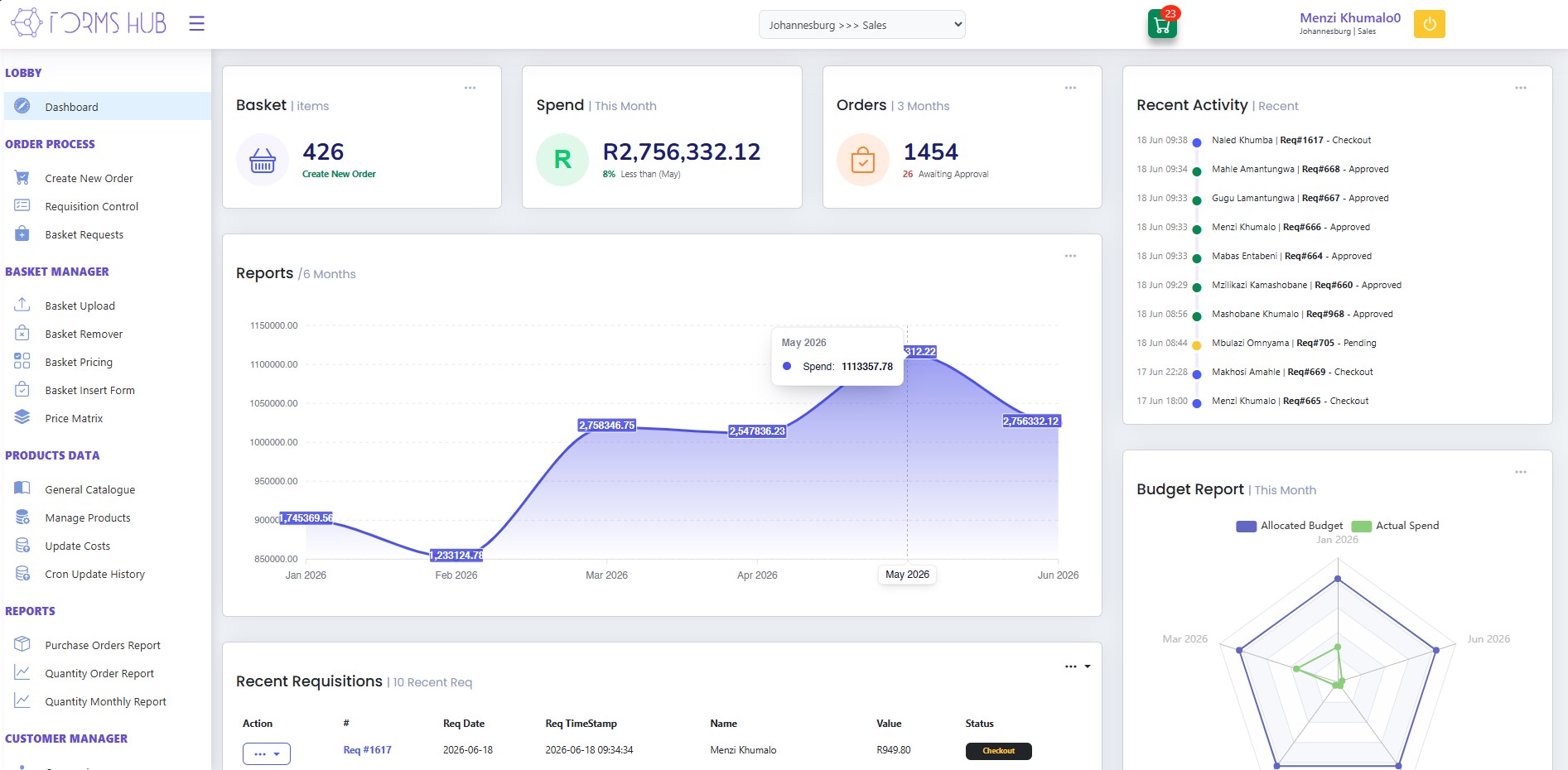This screenshot has height=770, width=1568.
Task: Open the Reports card options menu
Action: coord(1070,256)
